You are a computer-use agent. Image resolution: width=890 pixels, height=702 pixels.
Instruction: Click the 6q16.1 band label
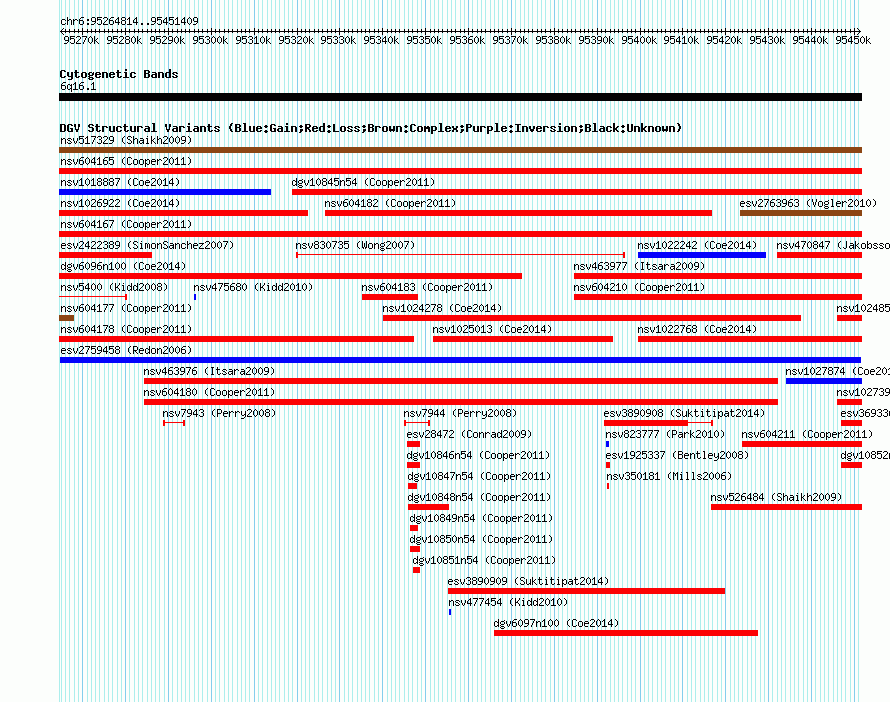78,86
